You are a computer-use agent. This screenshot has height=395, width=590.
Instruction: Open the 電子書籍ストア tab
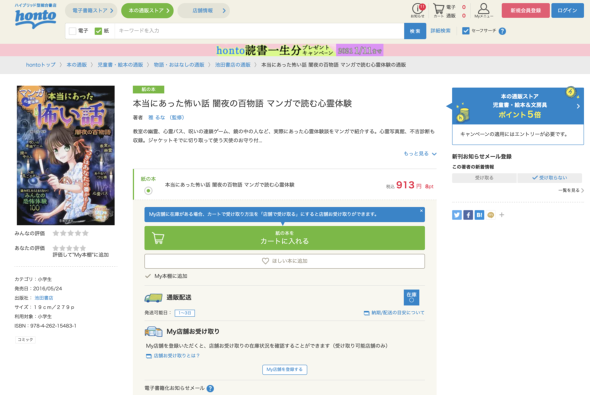point(91,11)
